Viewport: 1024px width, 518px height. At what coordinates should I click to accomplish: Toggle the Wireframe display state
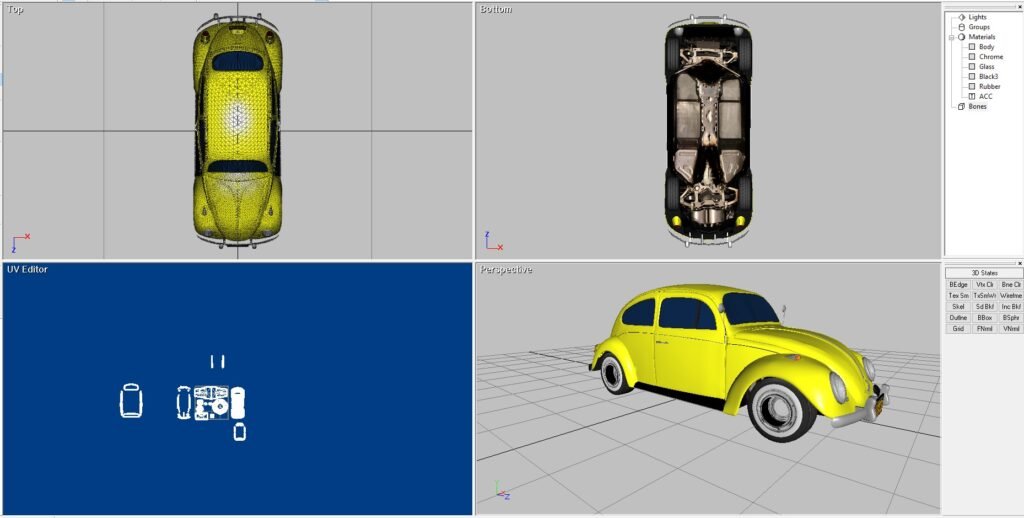coord(1011,296)
